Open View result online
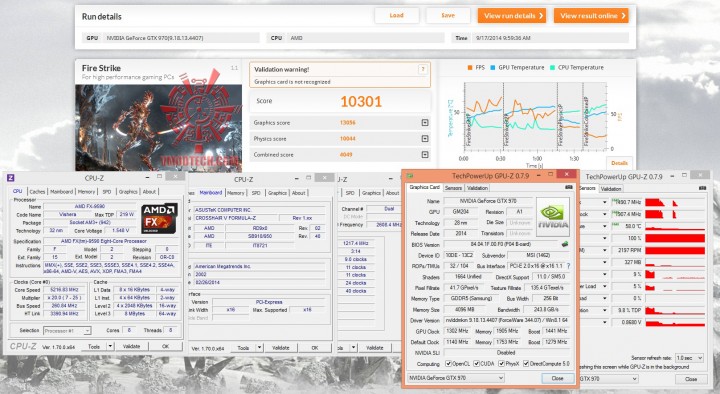The width and height of the screenshot is (720, 394). 591,16
